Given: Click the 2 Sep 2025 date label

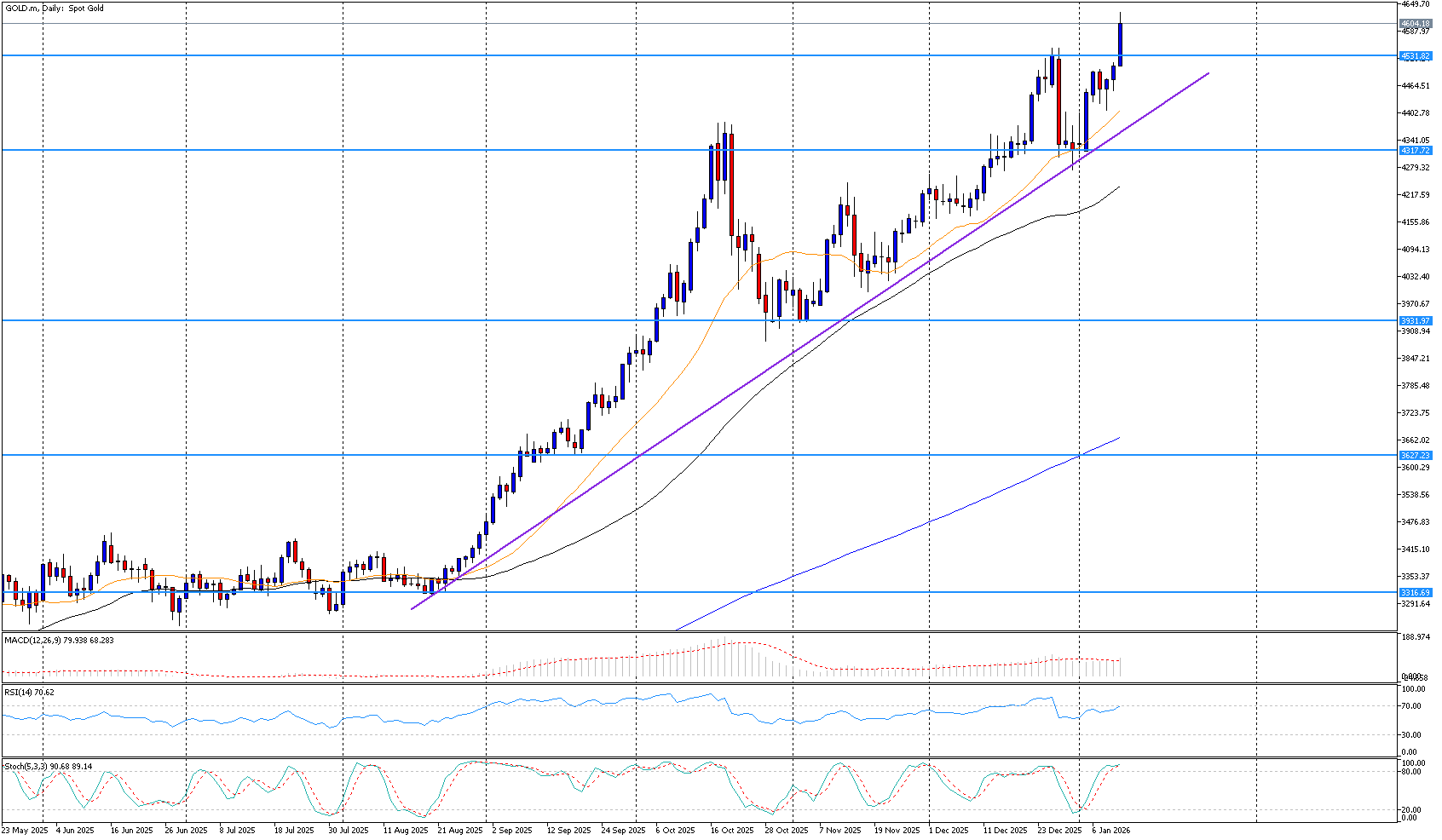Looking at the screenshot, I should 511,831.
